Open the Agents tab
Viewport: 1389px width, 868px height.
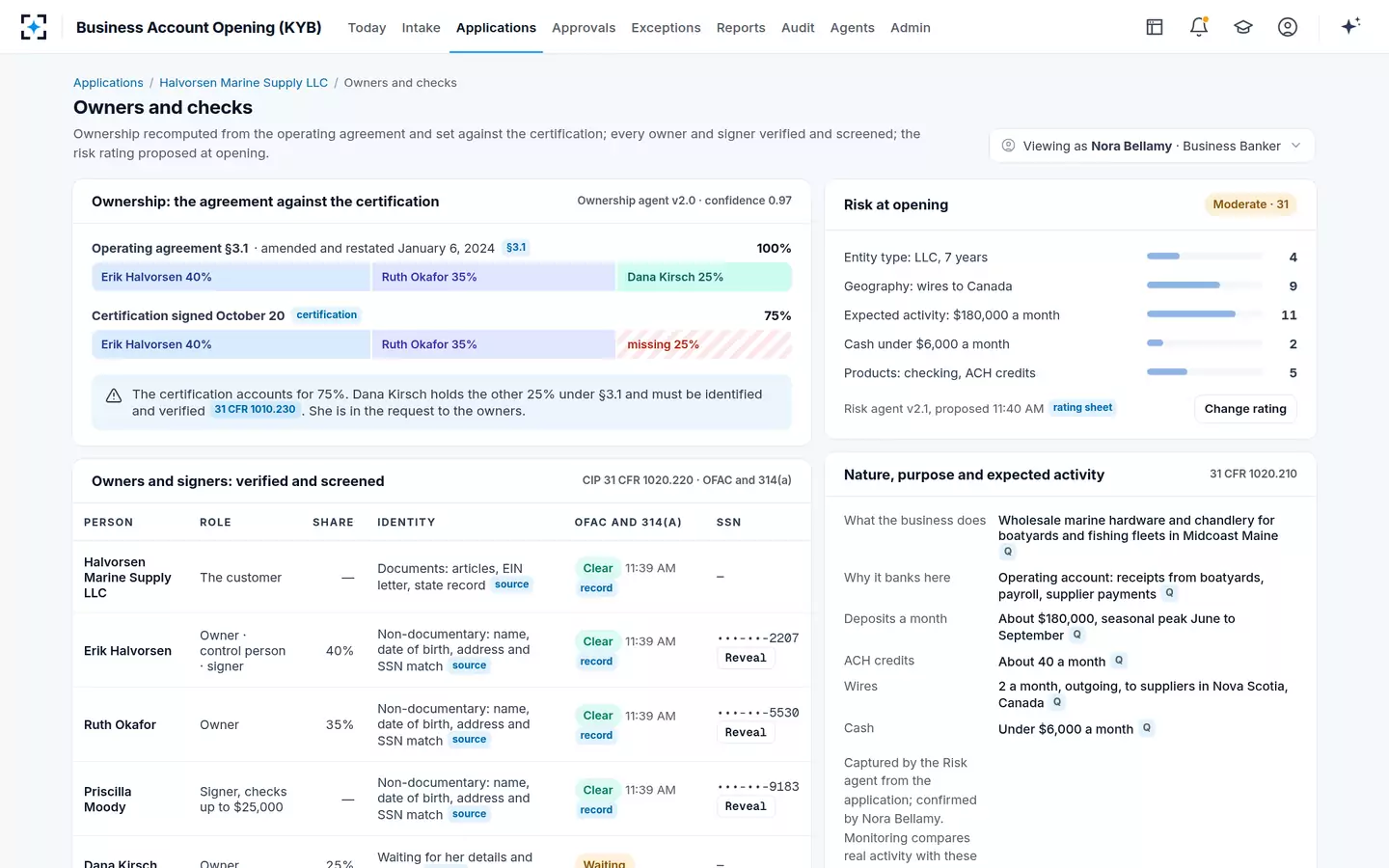(853, 28)
